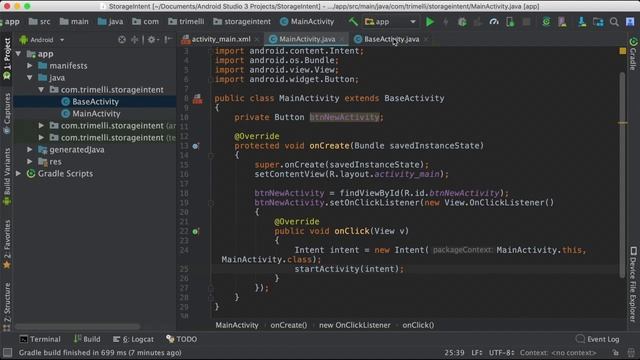640x360 pixels.
Task: Open Project panel settings gear
Action: [x=152, y=40]
